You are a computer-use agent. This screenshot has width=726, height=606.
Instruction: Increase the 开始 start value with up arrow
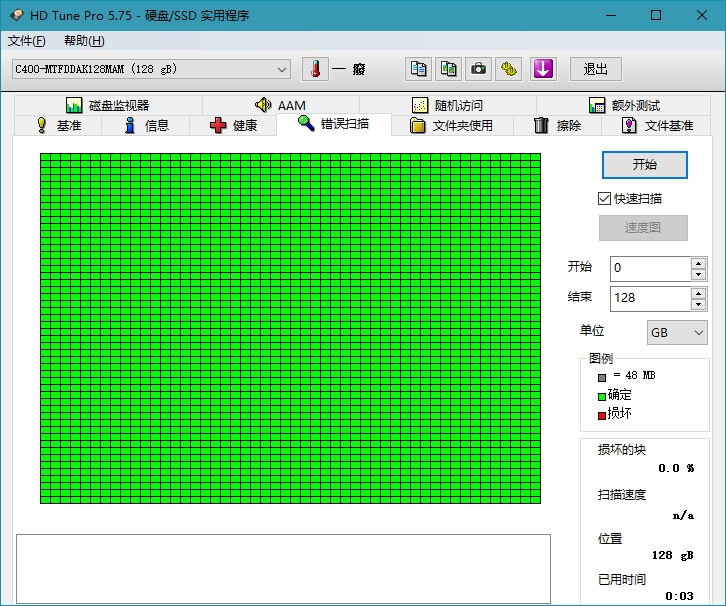pyautogui.click(x=698, y=263)
